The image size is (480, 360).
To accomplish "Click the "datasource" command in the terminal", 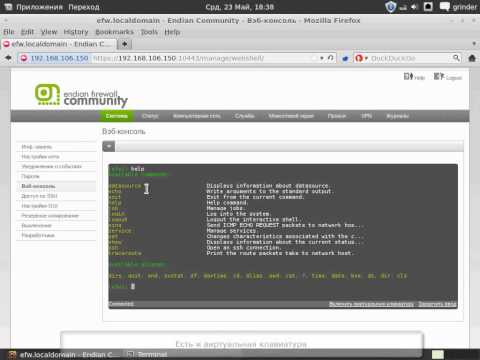I will click(125, 186).
